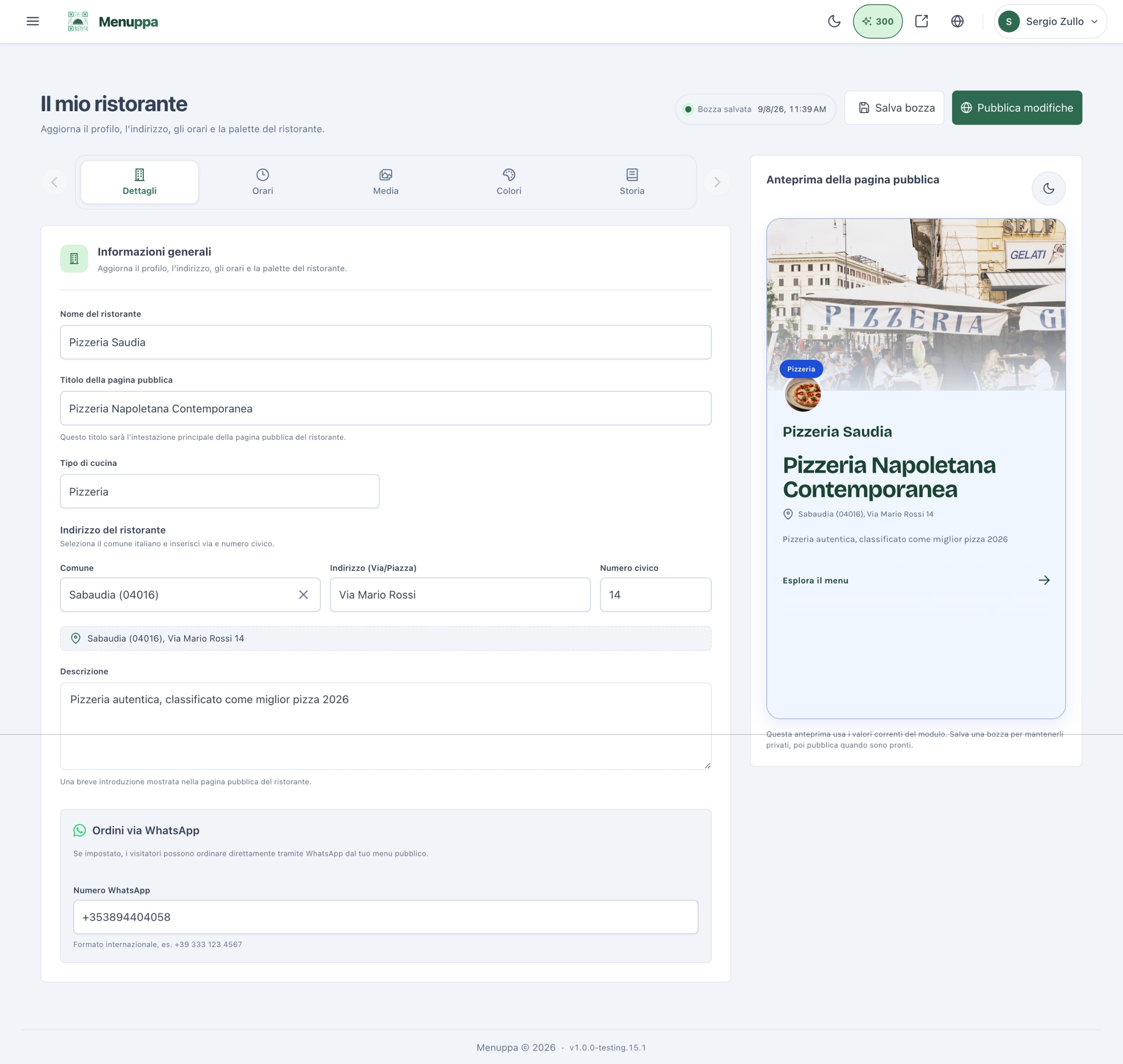Open the language globe selector
Viewport: 1123px width, 1064px height.
click(x=957, y=21)
